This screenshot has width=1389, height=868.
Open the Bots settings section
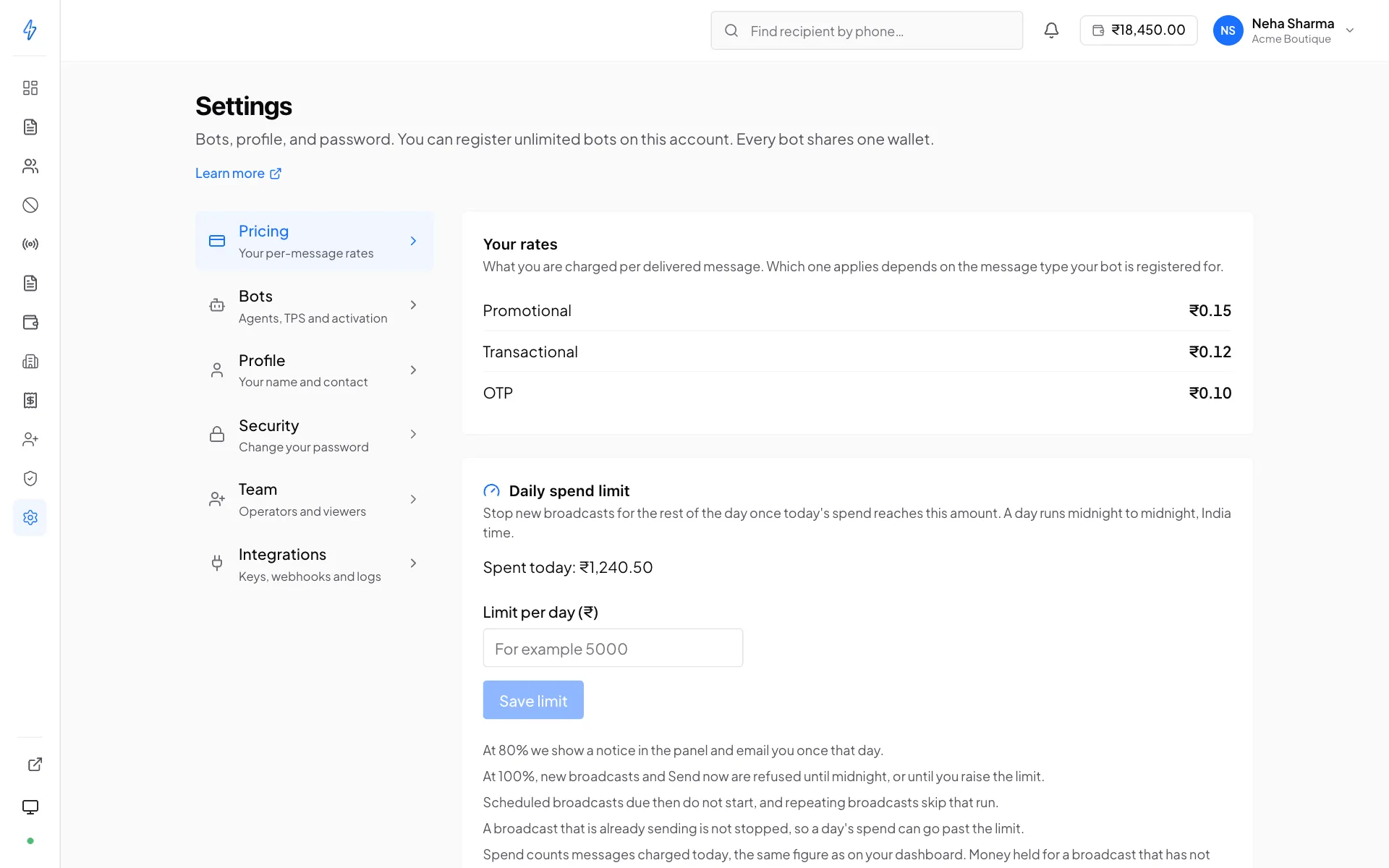pyautogui.click(x=314, y=306)
